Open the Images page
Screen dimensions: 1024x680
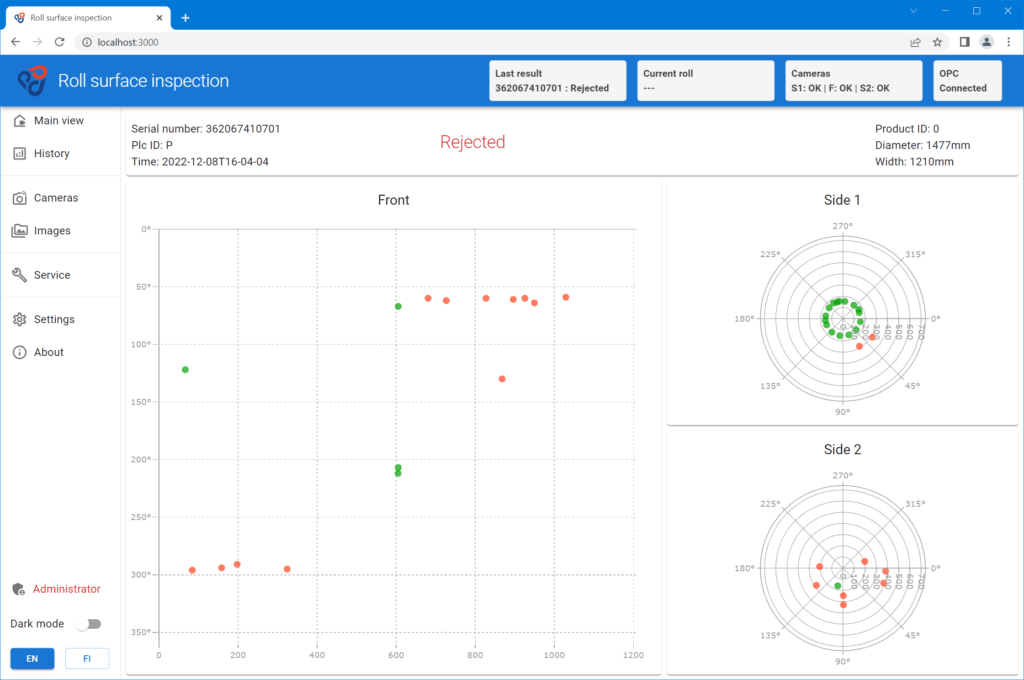60,231
